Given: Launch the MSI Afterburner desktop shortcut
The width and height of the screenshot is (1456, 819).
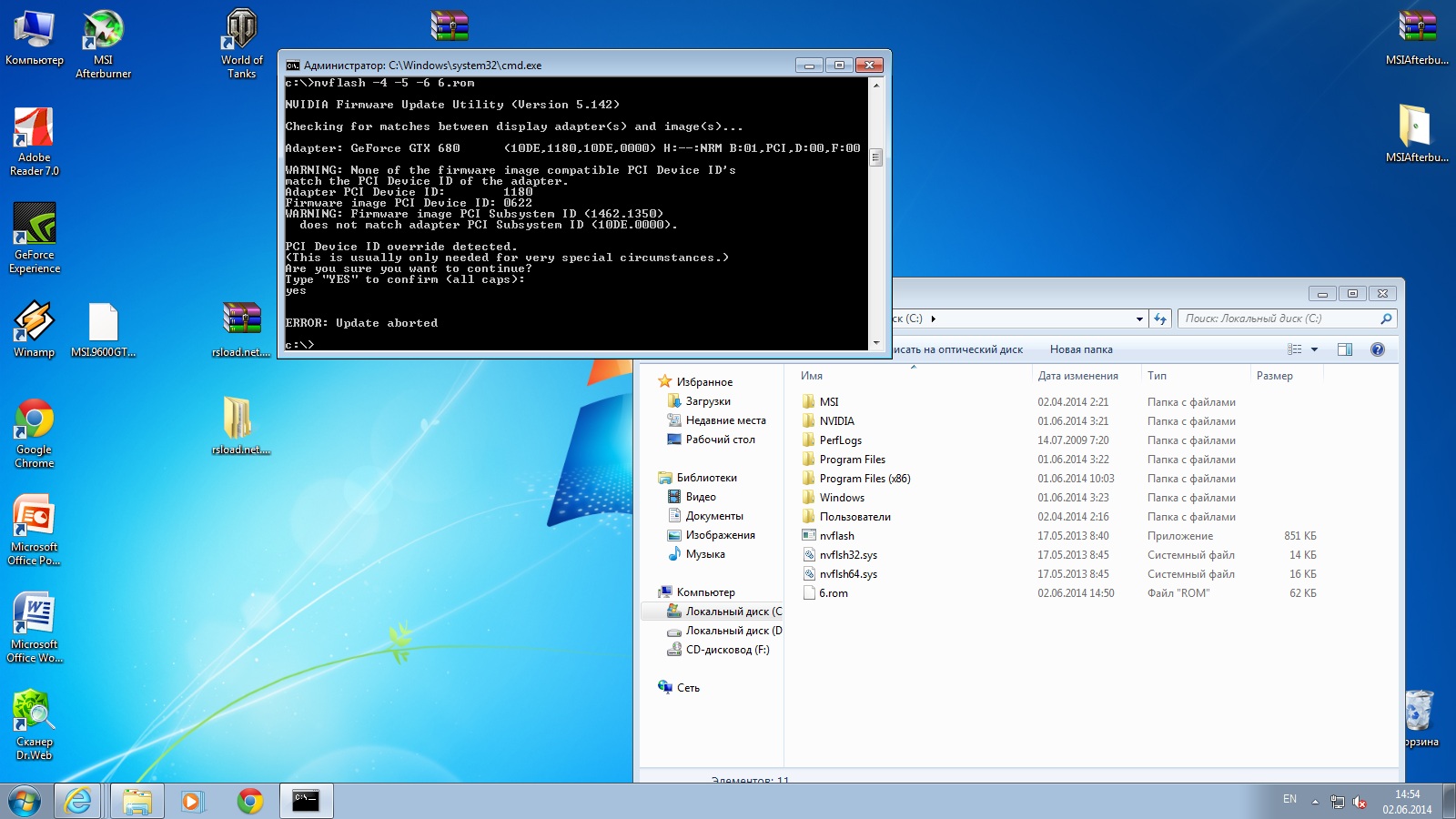Looking at the screenshot, I should [x=103, y=45].
